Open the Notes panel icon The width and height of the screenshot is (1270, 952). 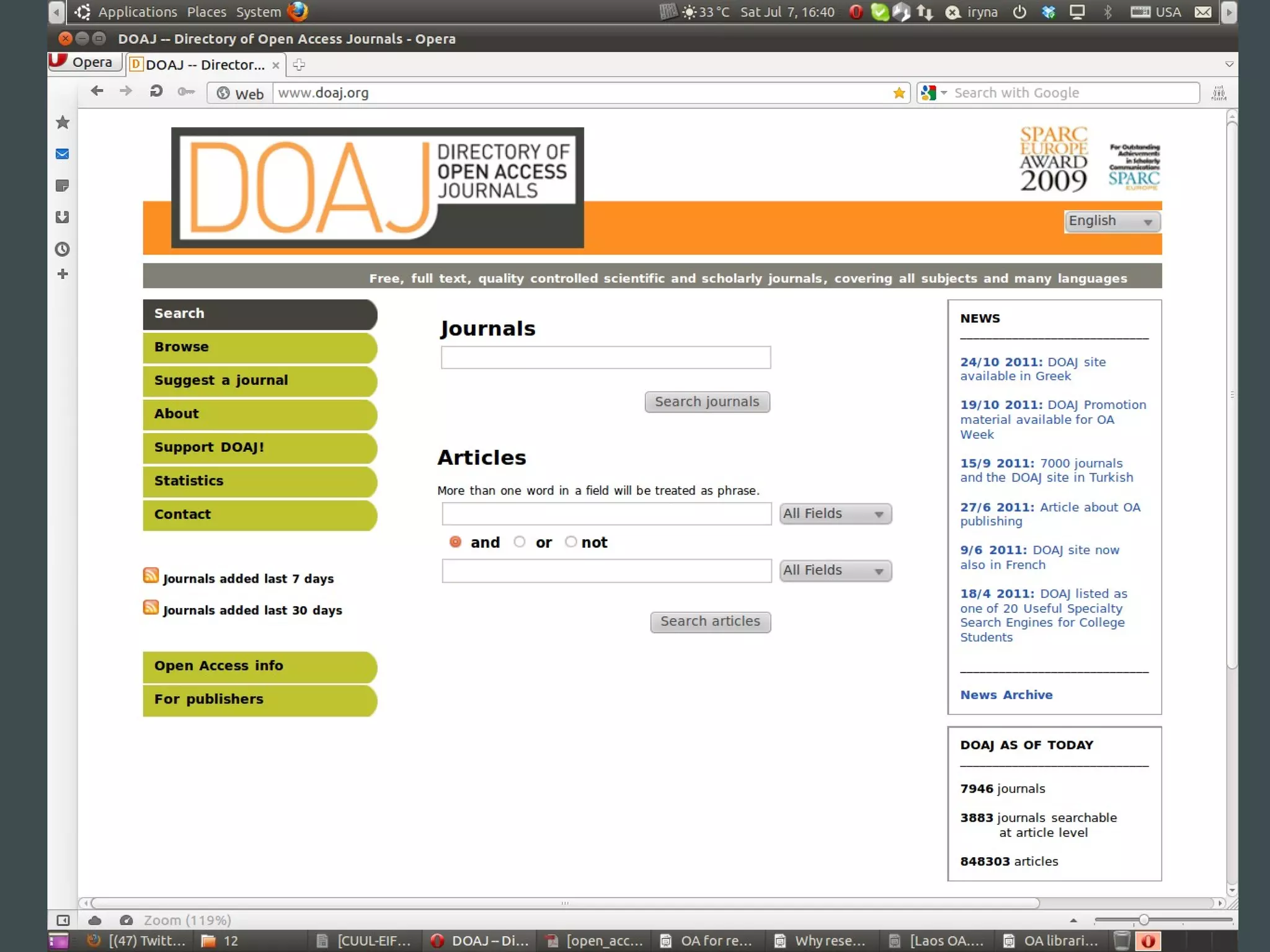coord(63,185)
